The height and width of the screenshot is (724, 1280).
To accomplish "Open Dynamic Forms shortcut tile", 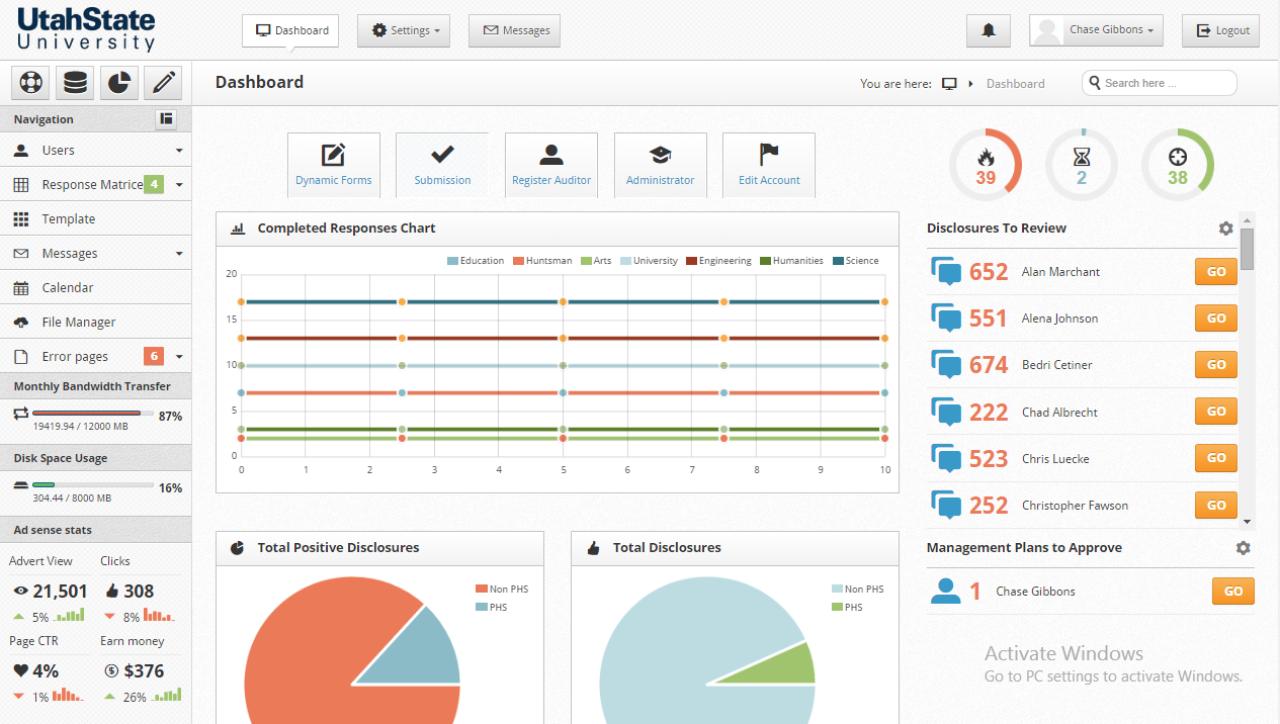I will click(333, 165).
